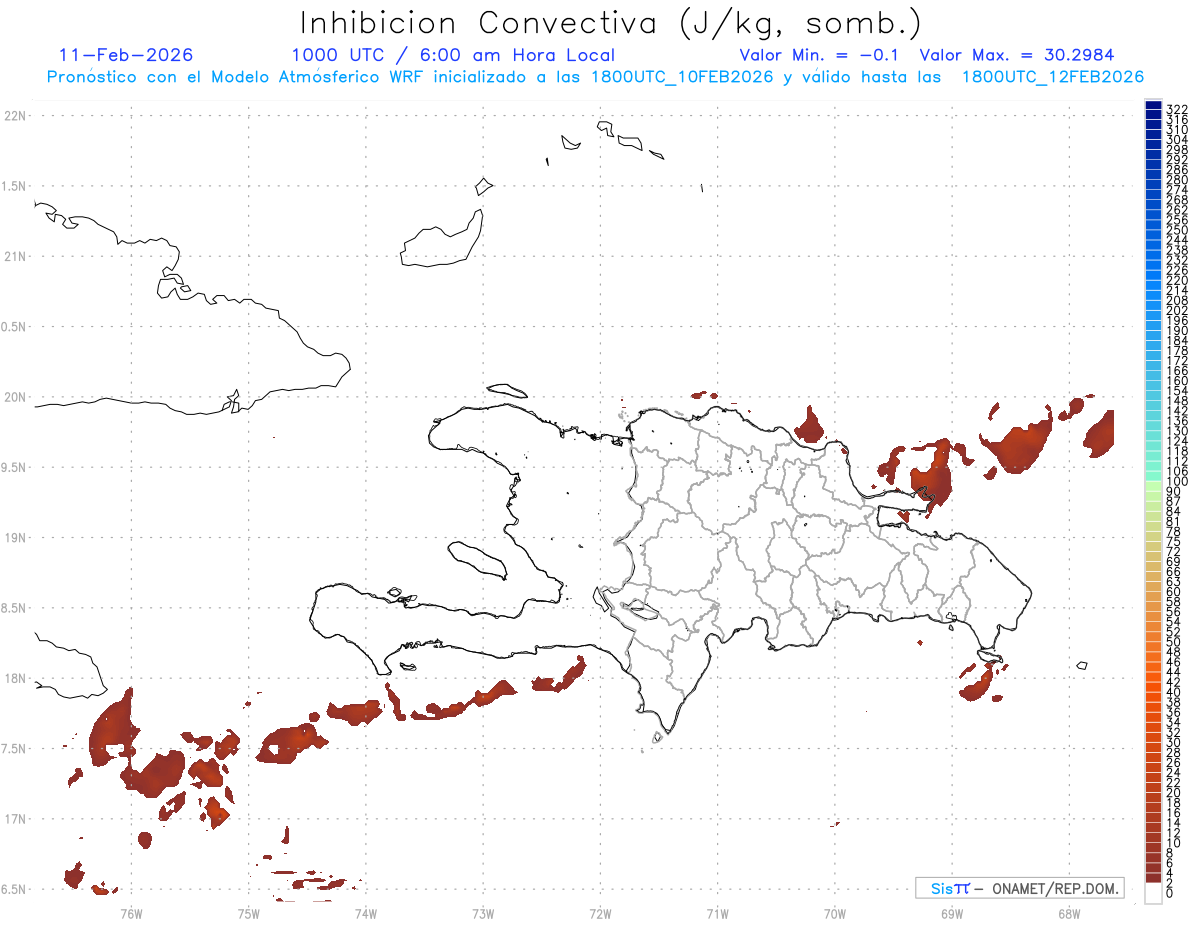
Task: Click the '72W' longitude label
Action: pyautogui.click(x=601, y=912)
